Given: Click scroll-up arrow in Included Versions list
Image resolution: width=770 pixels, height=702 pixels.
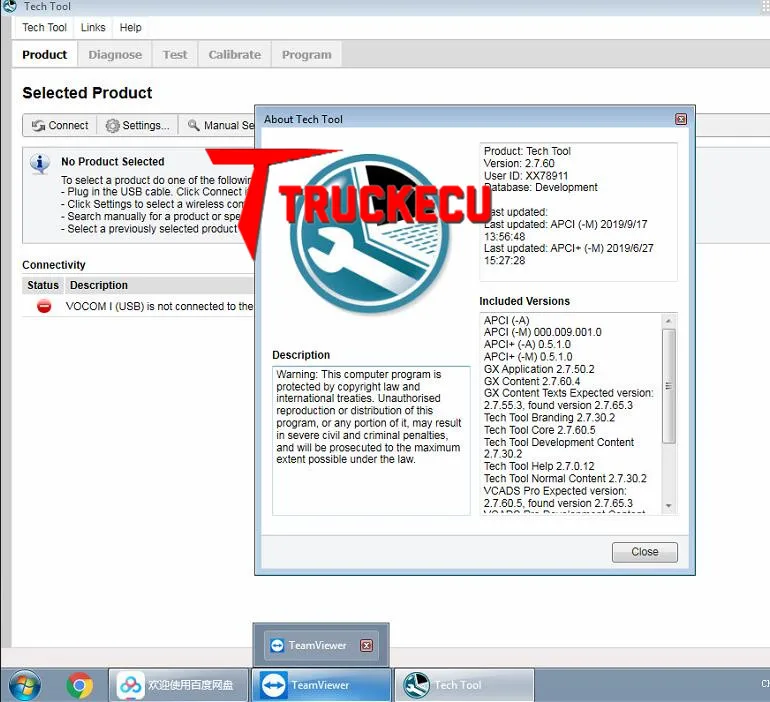Looking at the screenshot, I should (x=668, y=321).
